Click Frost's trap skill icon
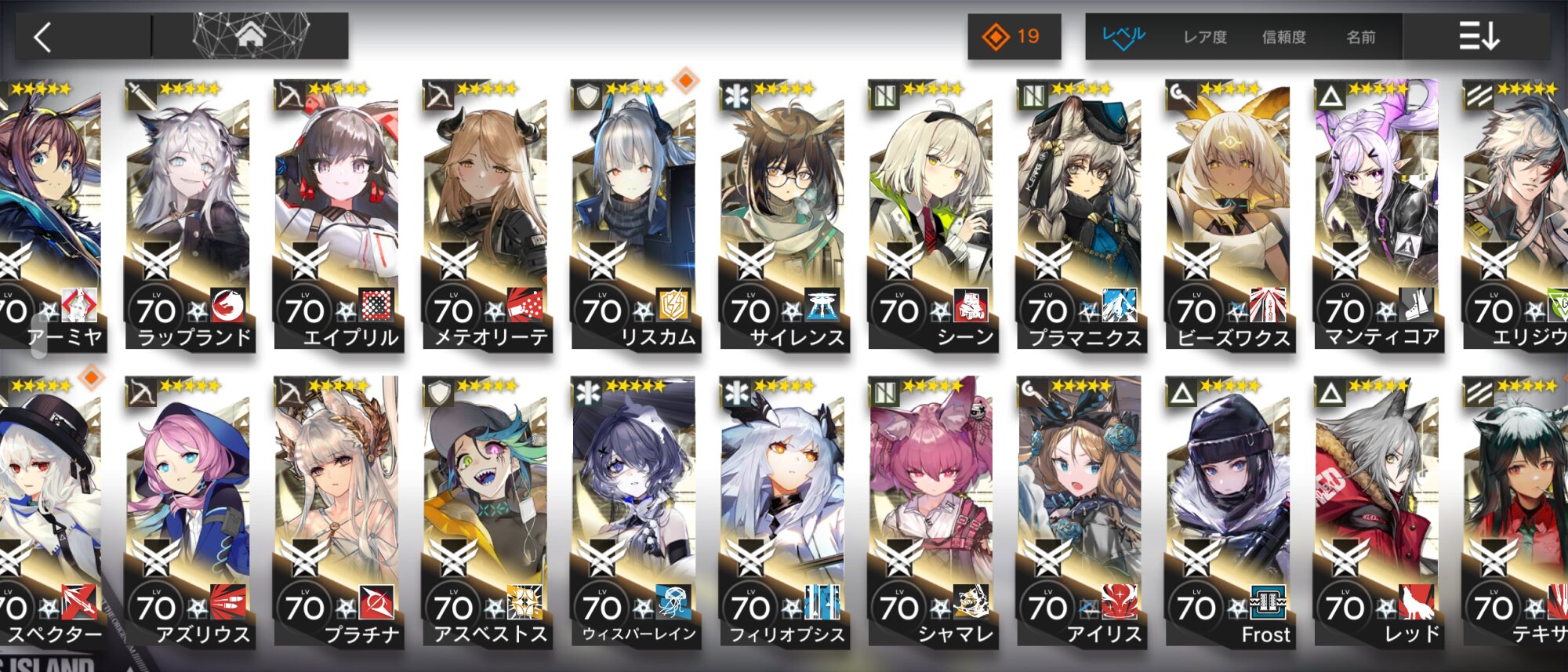This screenshot has width=1568, height=672. tap(1269, 601)
